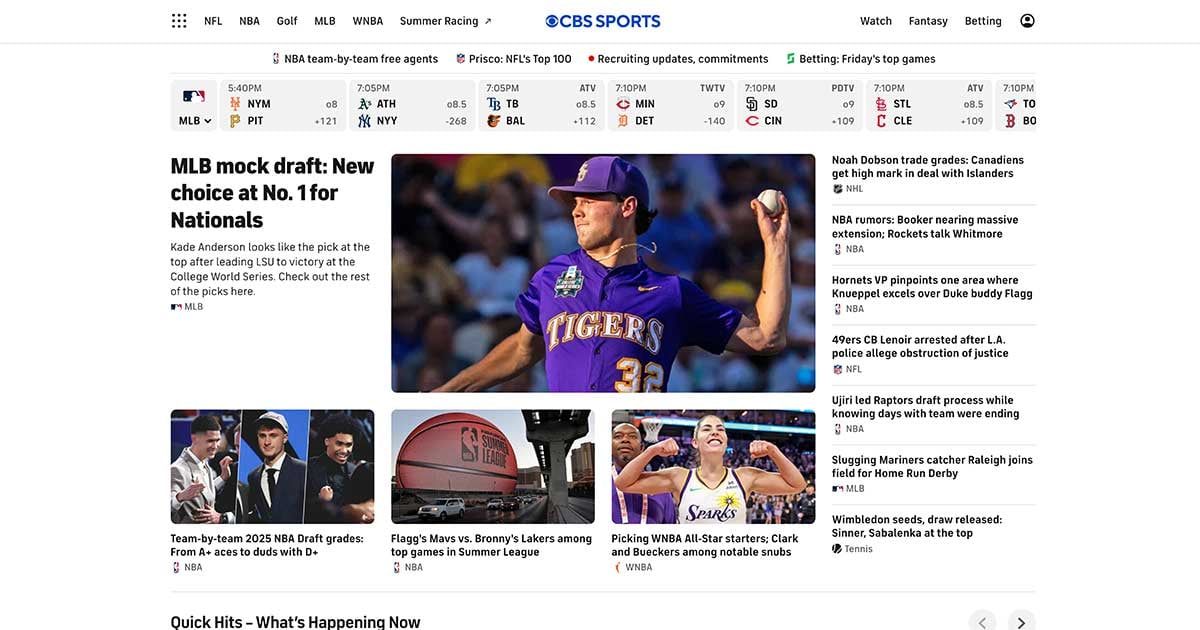This screenshot has height=630, width=1200.
Task: Click the Padres team logo icon
Action: pos(752,104)
